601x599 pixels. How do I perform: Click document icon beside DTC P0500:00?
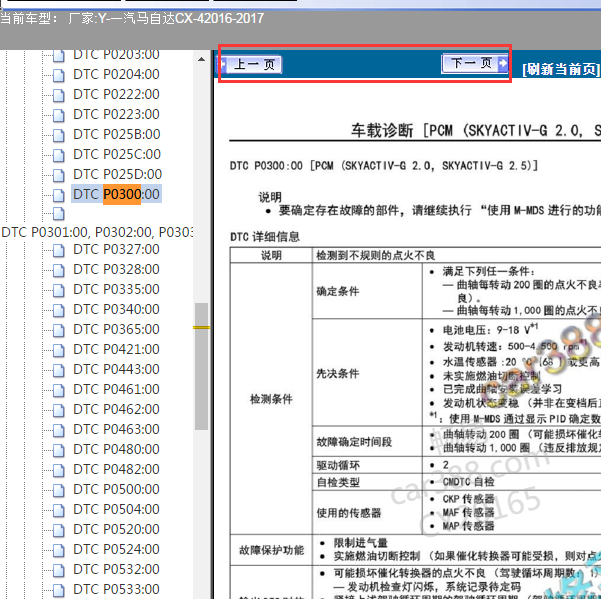tap(59, 490)
